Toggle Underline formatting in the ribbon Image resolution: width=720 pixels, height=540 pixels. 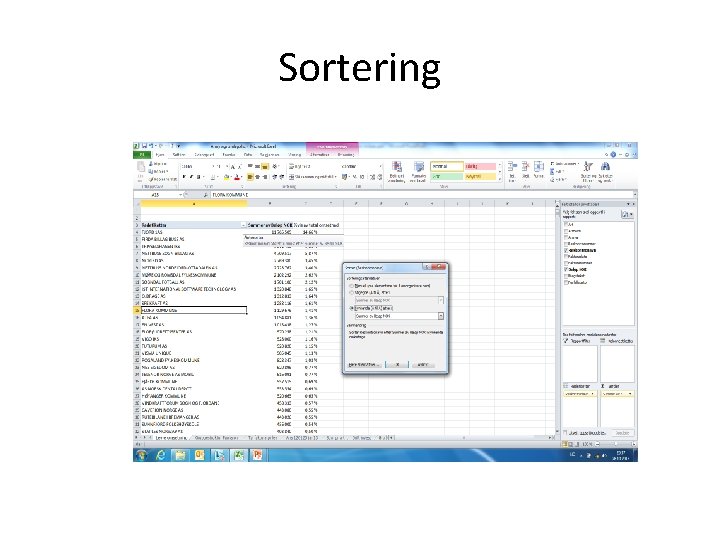198,177
